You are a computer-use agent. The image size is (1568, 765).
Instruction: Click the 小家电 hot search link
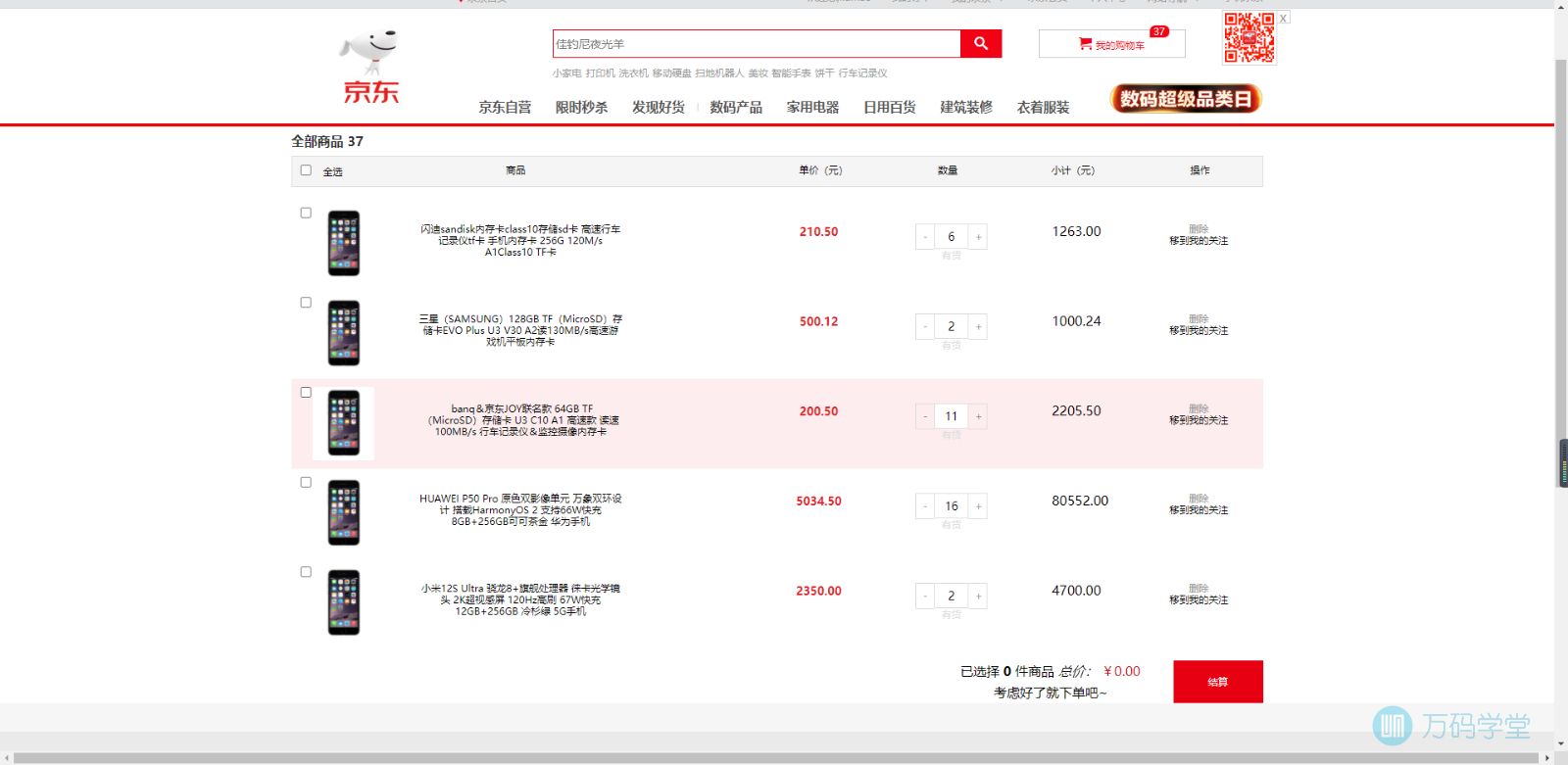(566, 73)
